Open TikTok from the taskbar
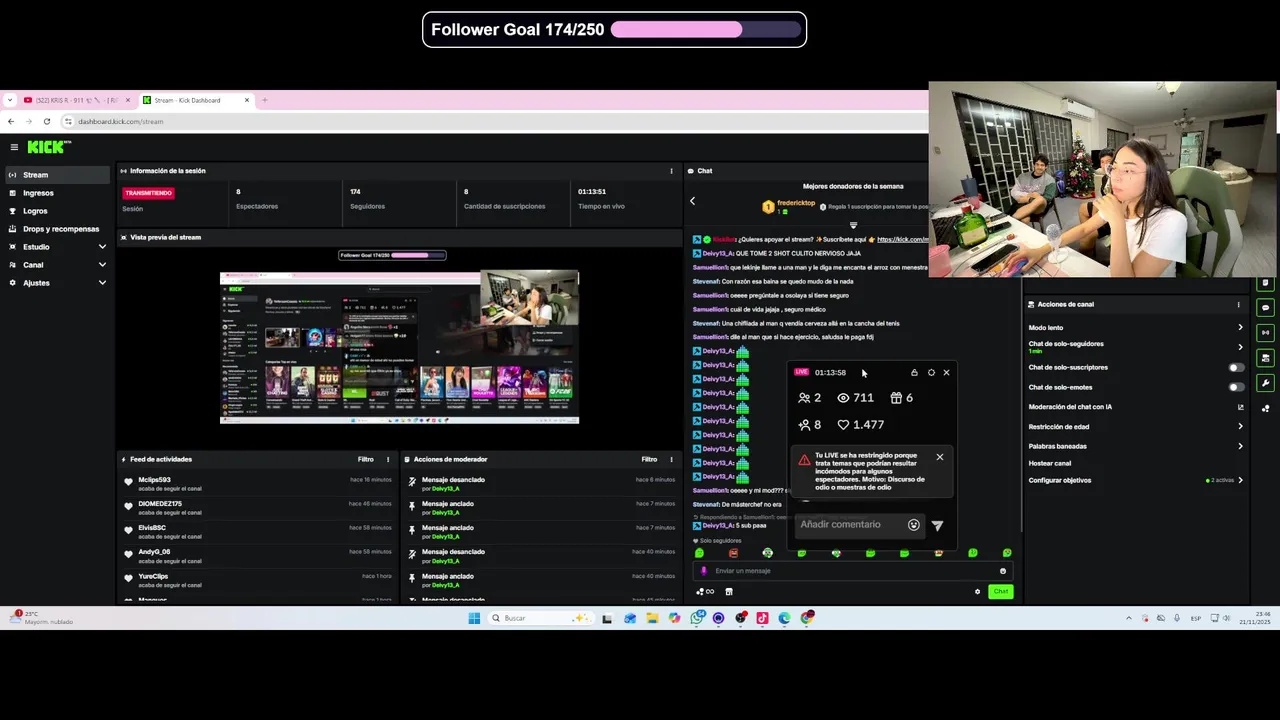This screenshot has height=720, width=1280. pyautogui.click(x=762, y=618)
